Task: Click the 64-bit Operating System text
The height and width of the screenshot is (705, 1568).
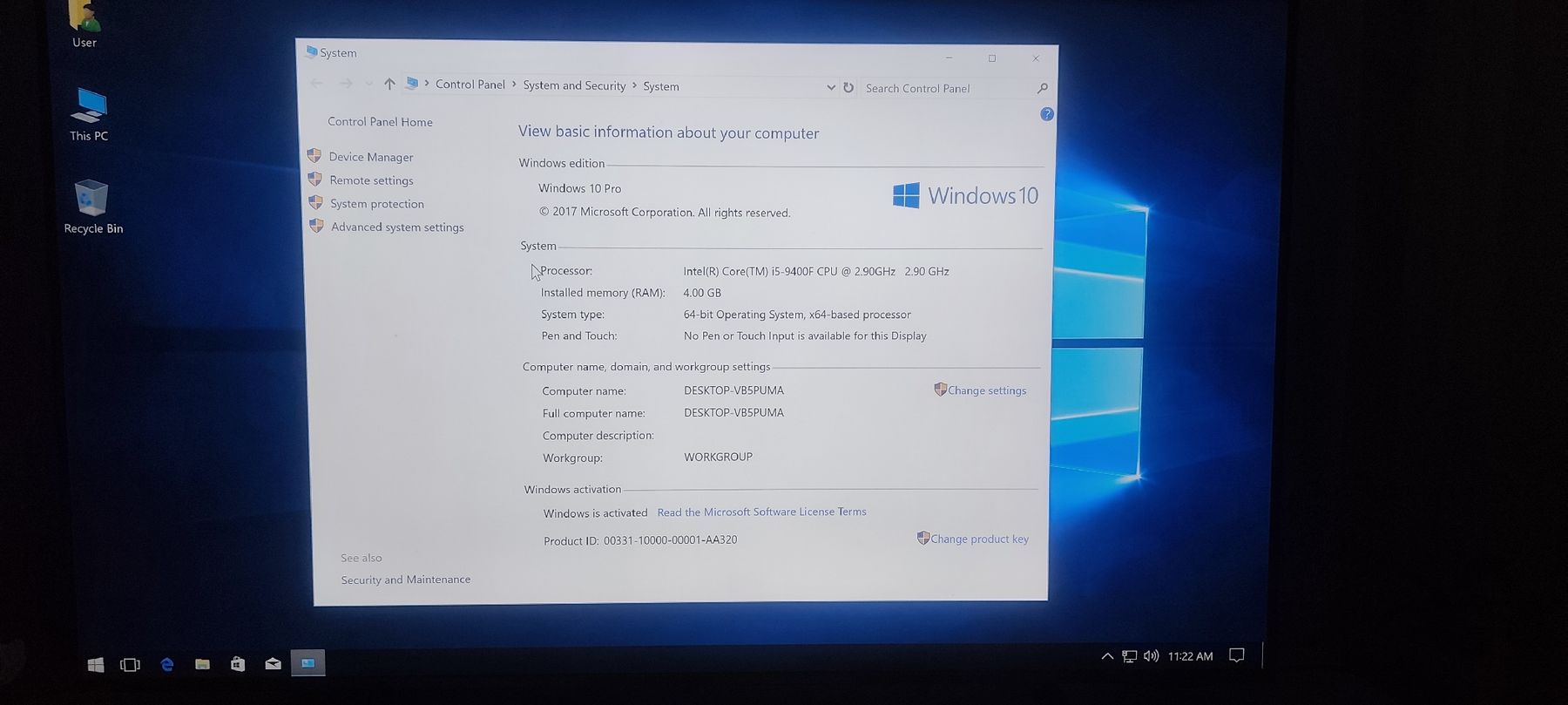Action: coord(797,315)
